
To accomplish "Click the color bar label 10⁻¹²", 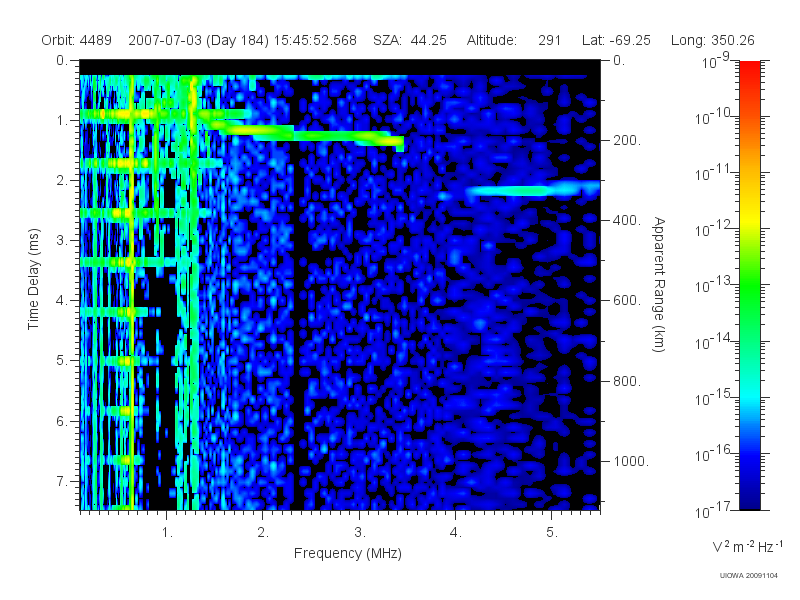I will pos(712,229).
